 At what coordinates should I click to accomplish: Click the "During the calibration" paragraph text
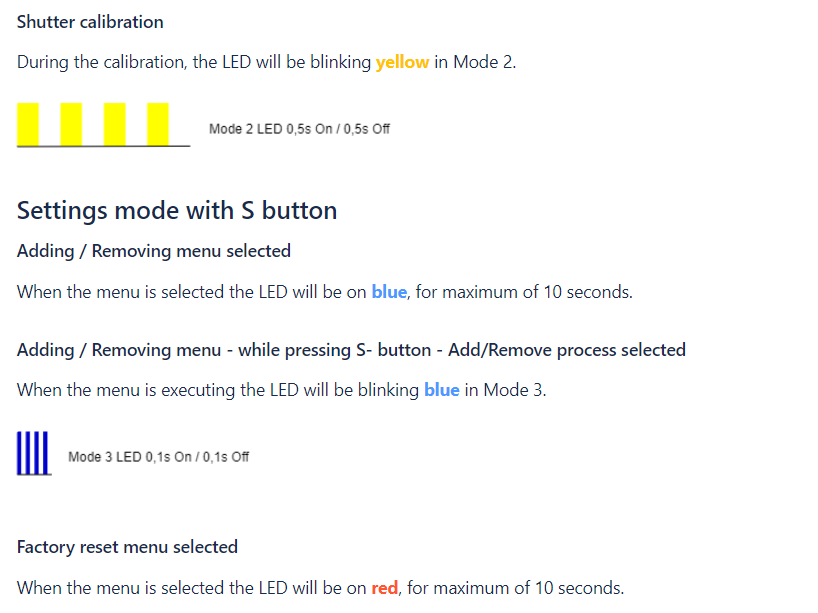[195, 62]
